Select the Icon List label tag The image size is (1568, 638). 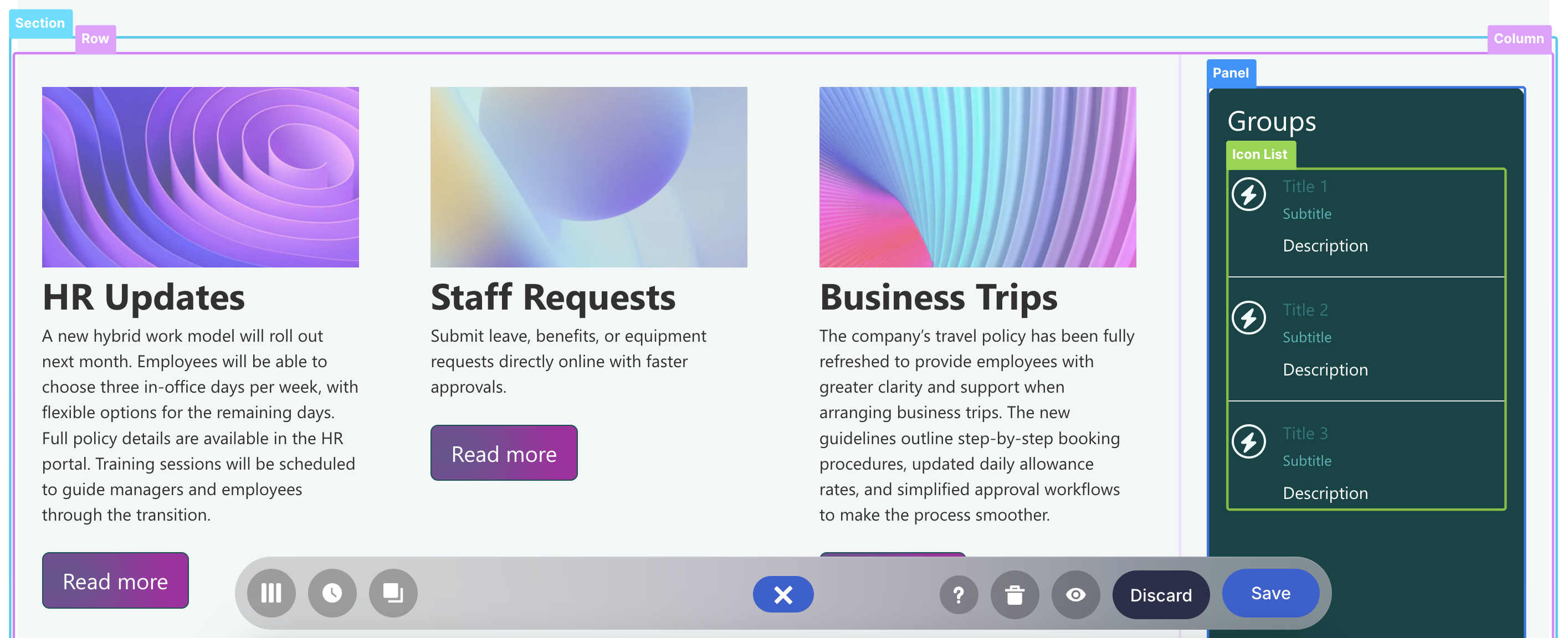(x=1259, y=155)
